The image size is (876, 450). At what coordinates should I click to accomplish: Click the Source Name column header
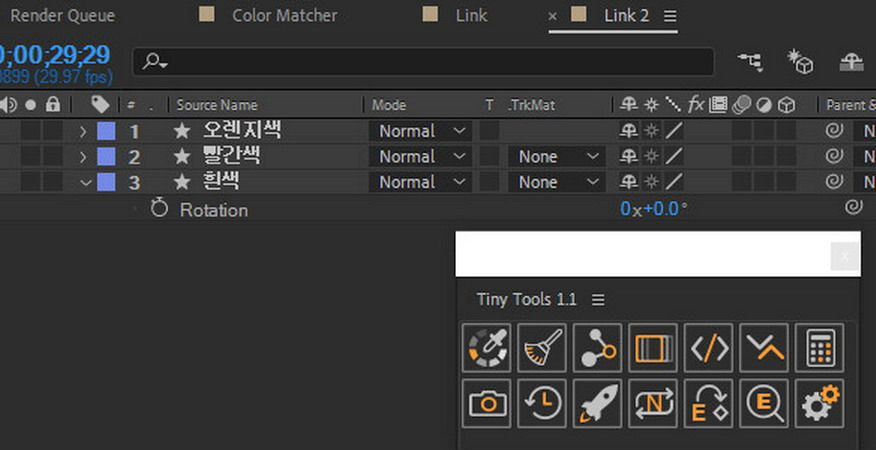(x=217, y=105)
